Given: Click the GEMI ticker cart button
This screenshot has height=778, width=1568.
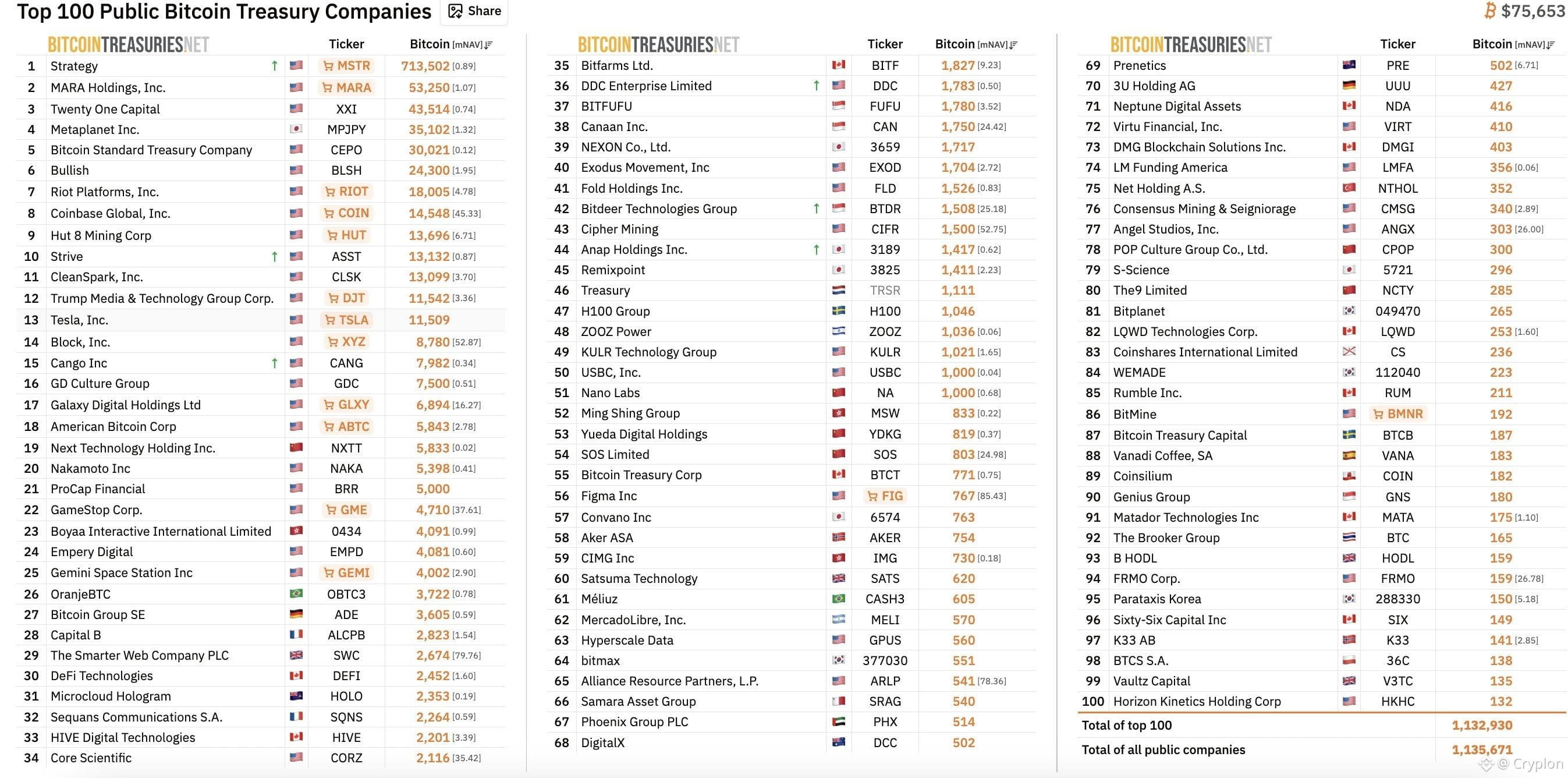Looking at the screenshot, I should click(346, 572).
